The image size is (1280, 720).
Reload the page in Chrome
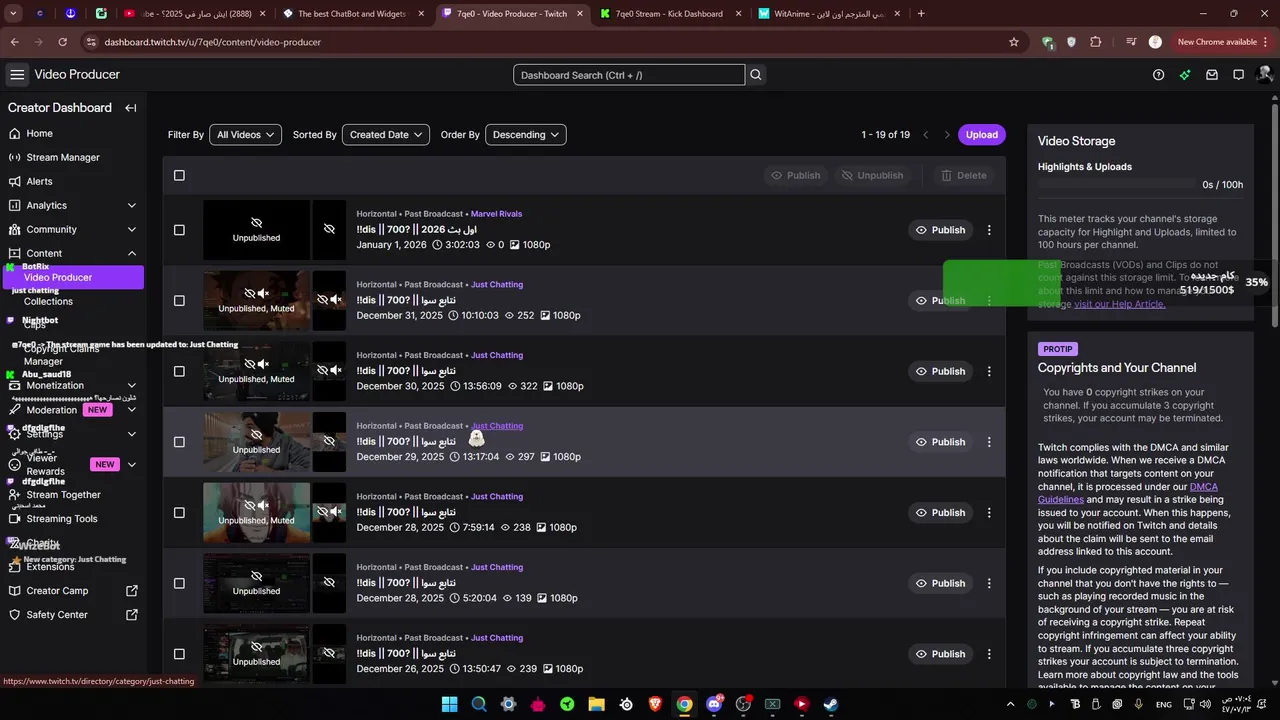[x=62, y=42]
